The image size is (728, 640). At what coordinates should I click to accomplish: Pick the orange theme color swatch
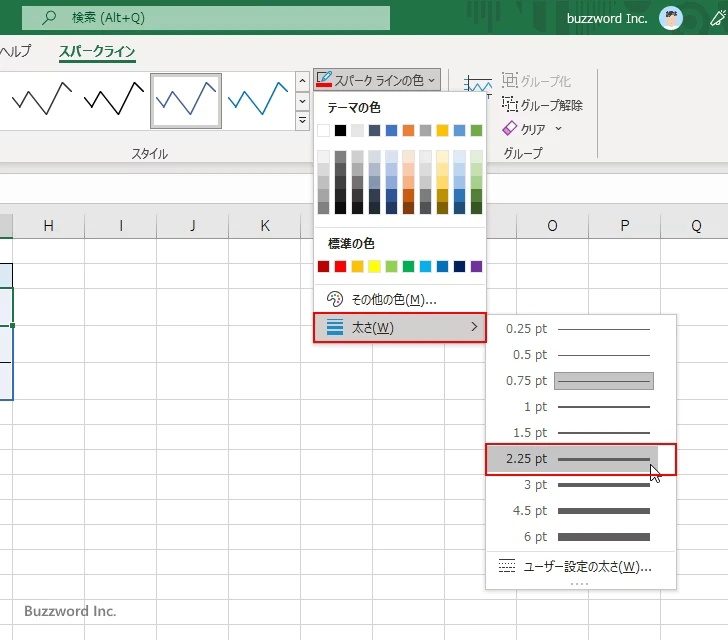click(408, 131)
